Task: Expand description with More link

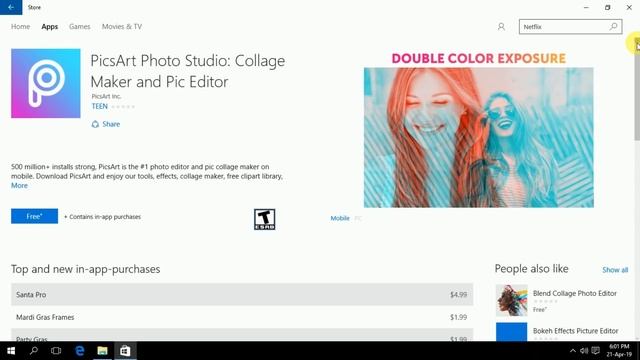Action: point(19,185)
